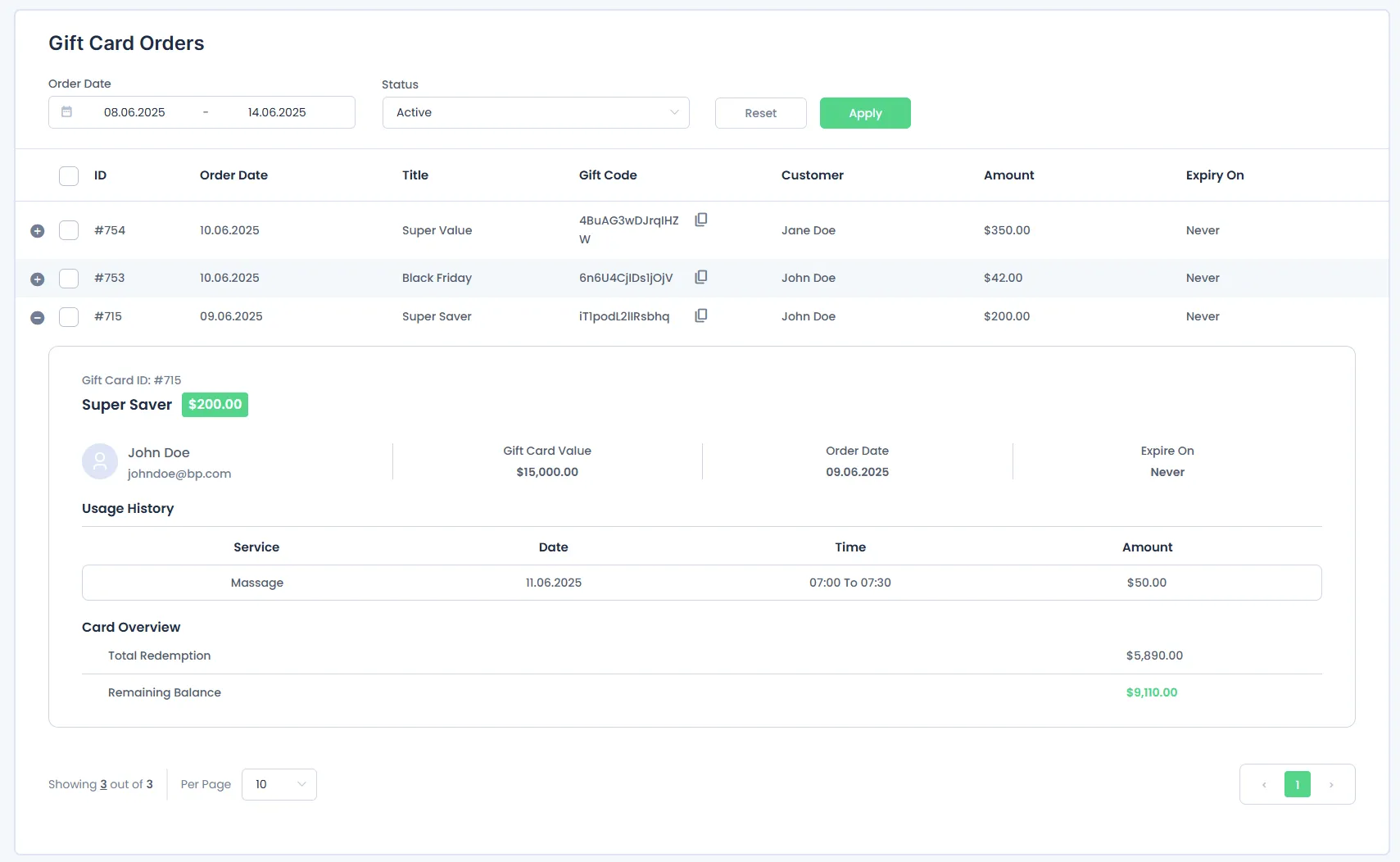The height and width of the screenshot is (862, 1400).
Task: Click the Amount column header
Action: coord(1008,175)
